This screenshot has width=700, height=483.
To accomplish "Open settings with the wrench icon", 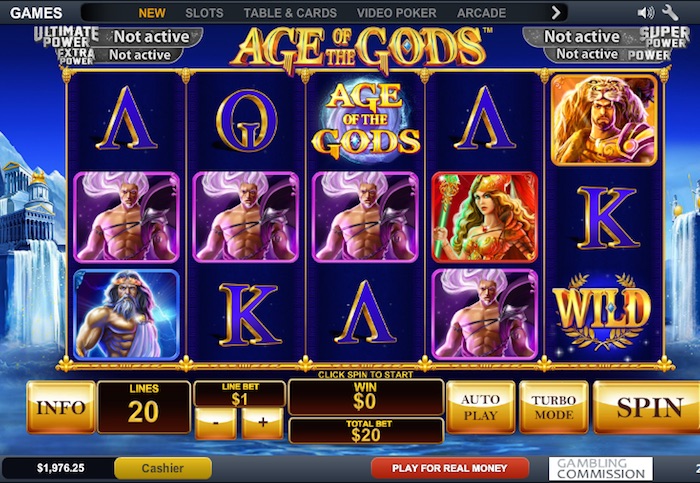I will (670, 13).
